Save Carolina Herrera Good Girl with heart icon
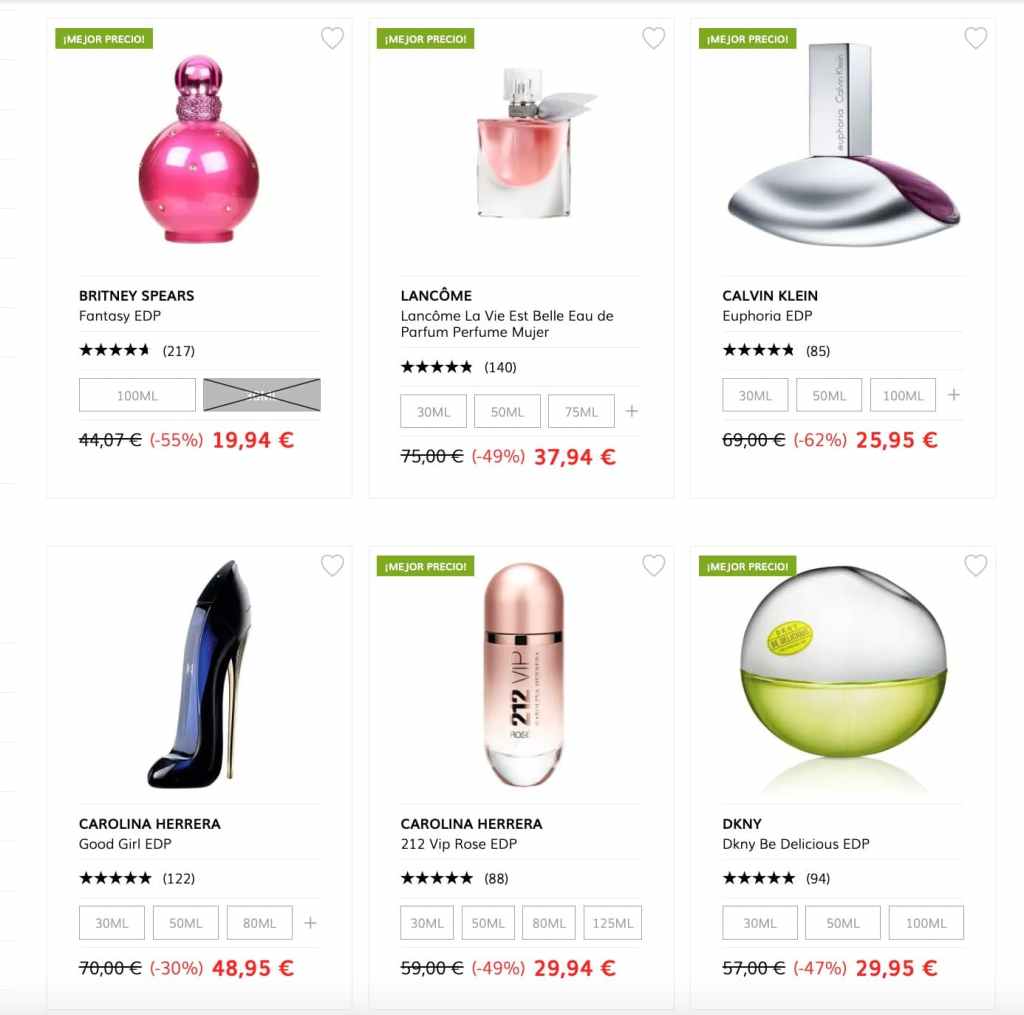 pos(332,565)
